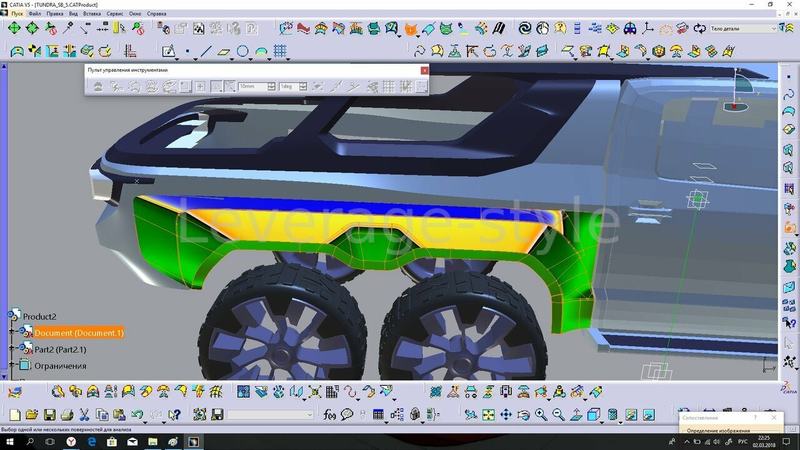Click the 10mm field in tools dashboard
Viewport: 800px width, 450px height.
pos(253,87)
